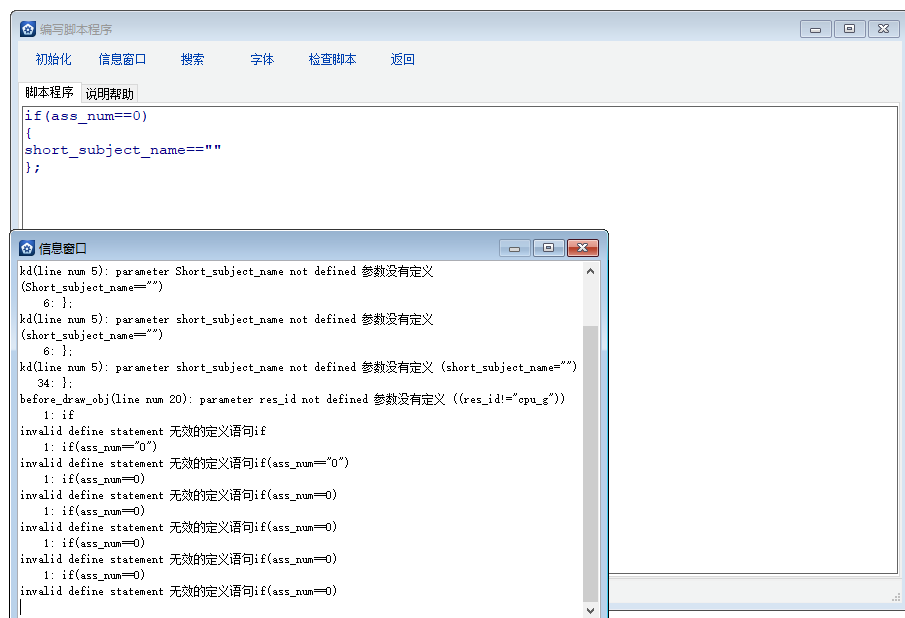This screenshot has height=618, width=905.
Task: Click the 搜索 toolbar item
Action: pyautogui.click(x=192, y=60)
